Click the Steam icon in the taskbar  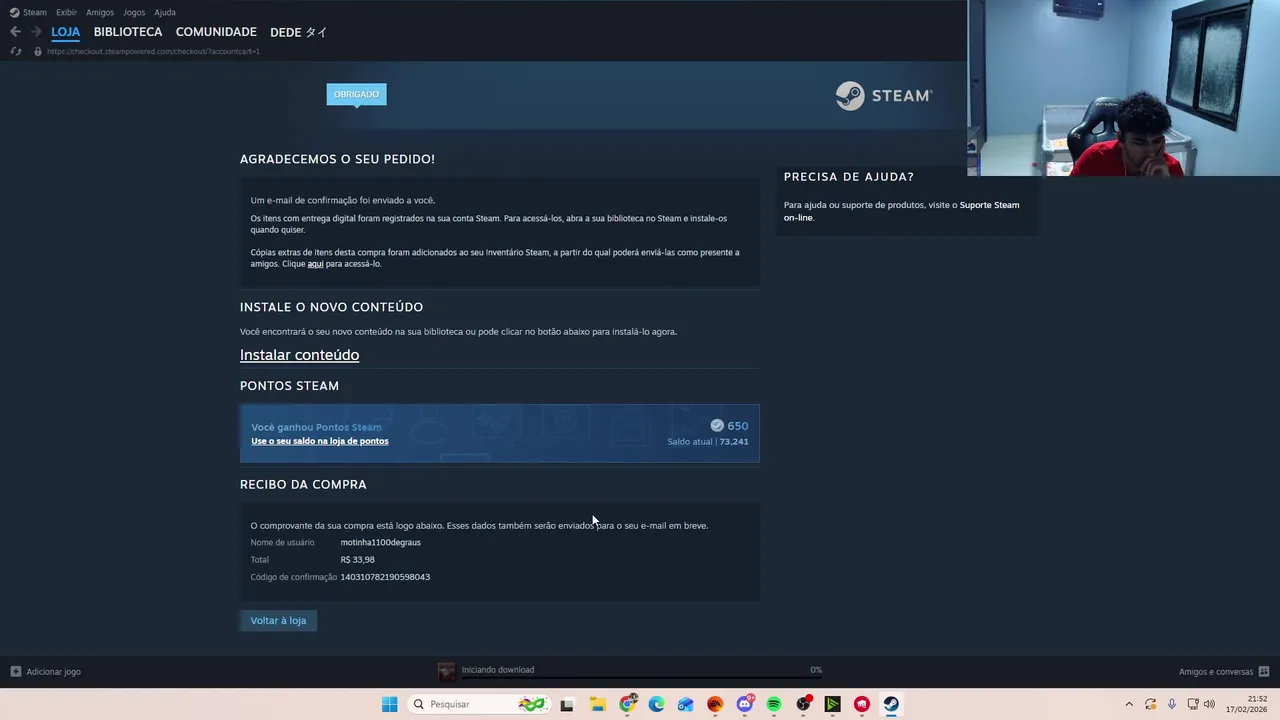pos(891,704)
